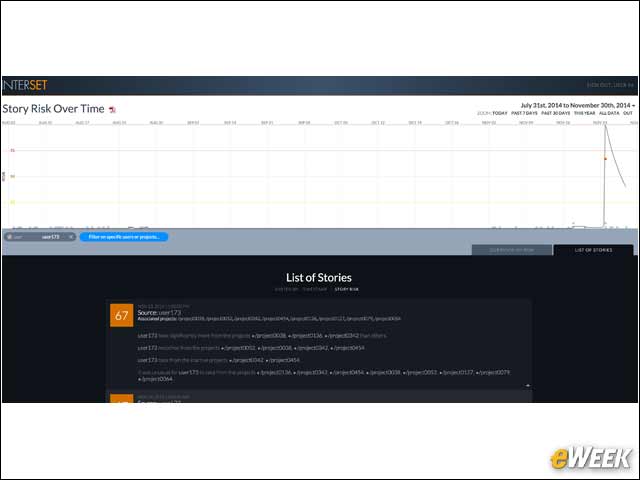Click 'Filter on specific users or projects' field

tap(124, 237)
